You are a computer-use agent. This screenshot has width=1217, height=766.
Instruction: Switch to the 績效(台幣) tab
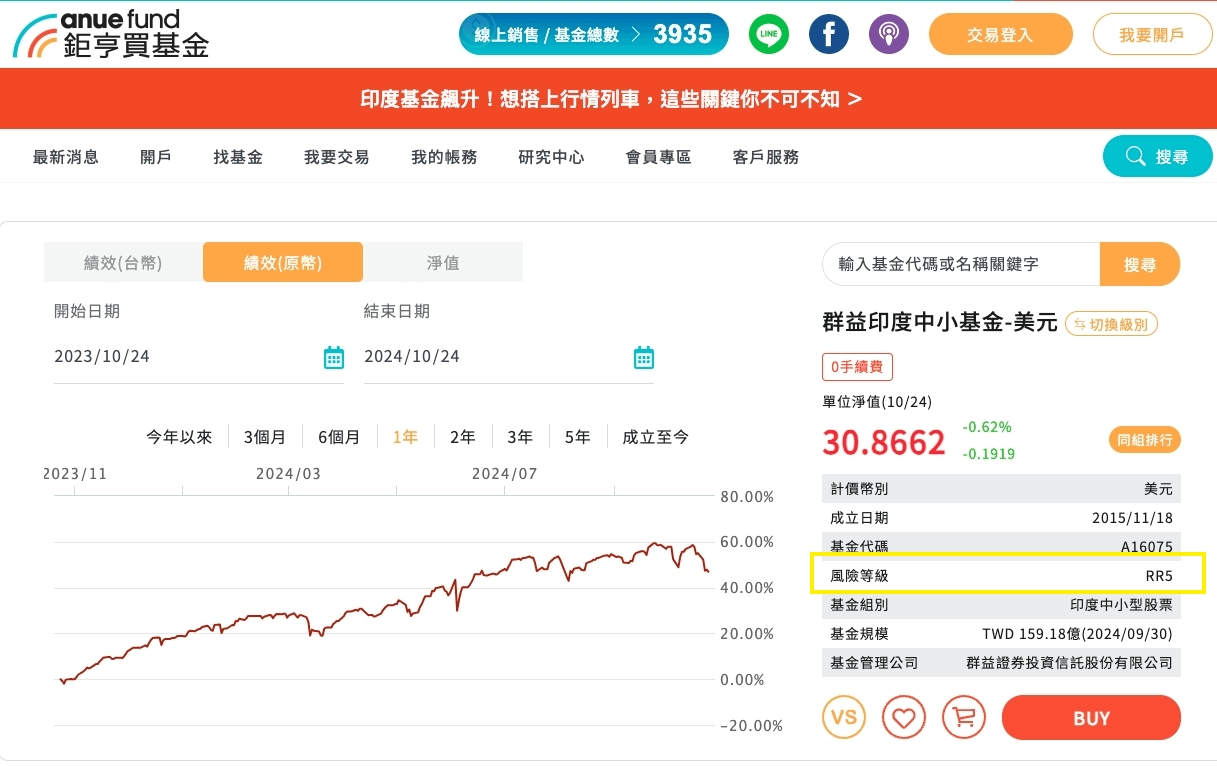(x=123, y=263)
